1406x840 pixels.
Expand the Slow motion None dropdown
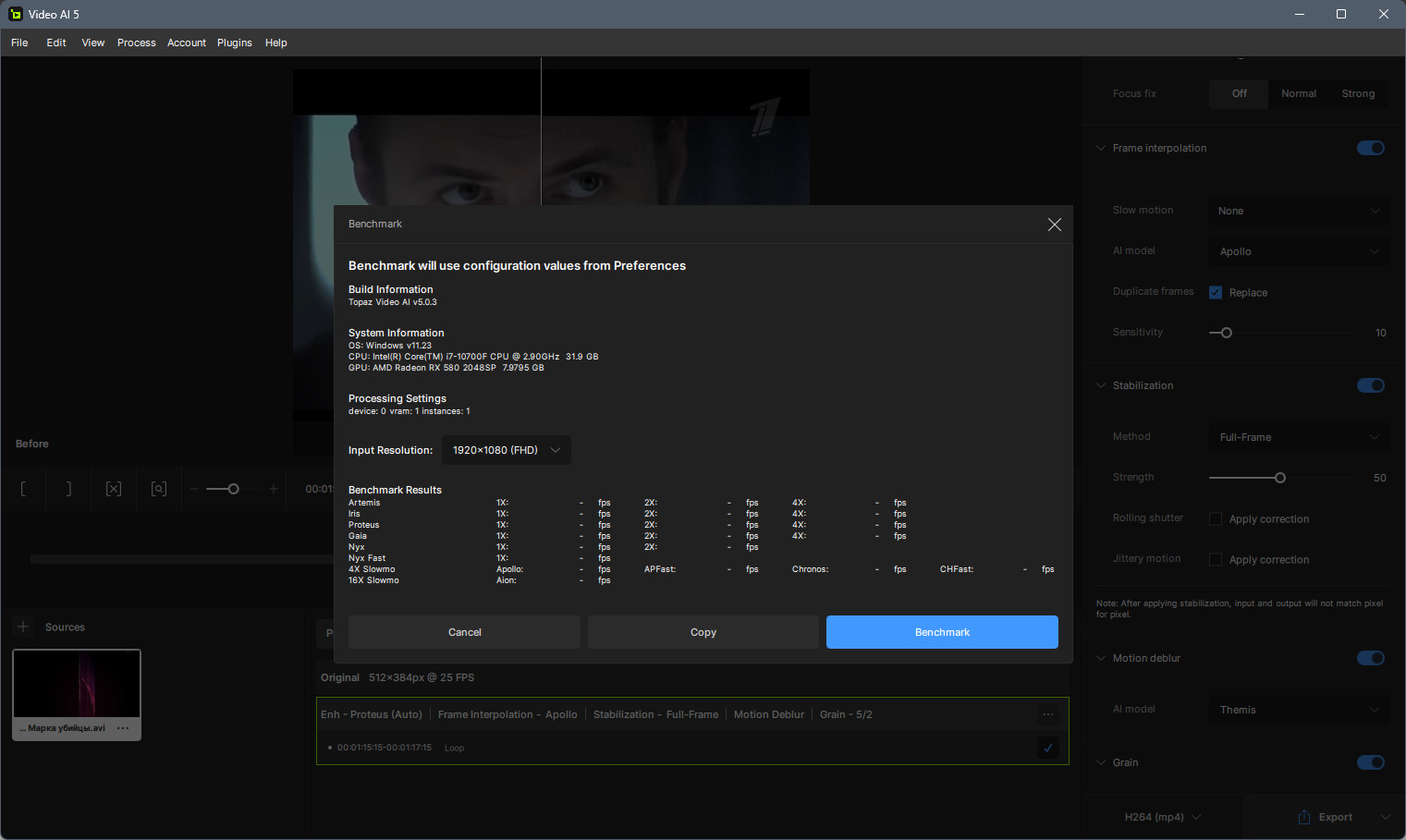coord(1298,211)
